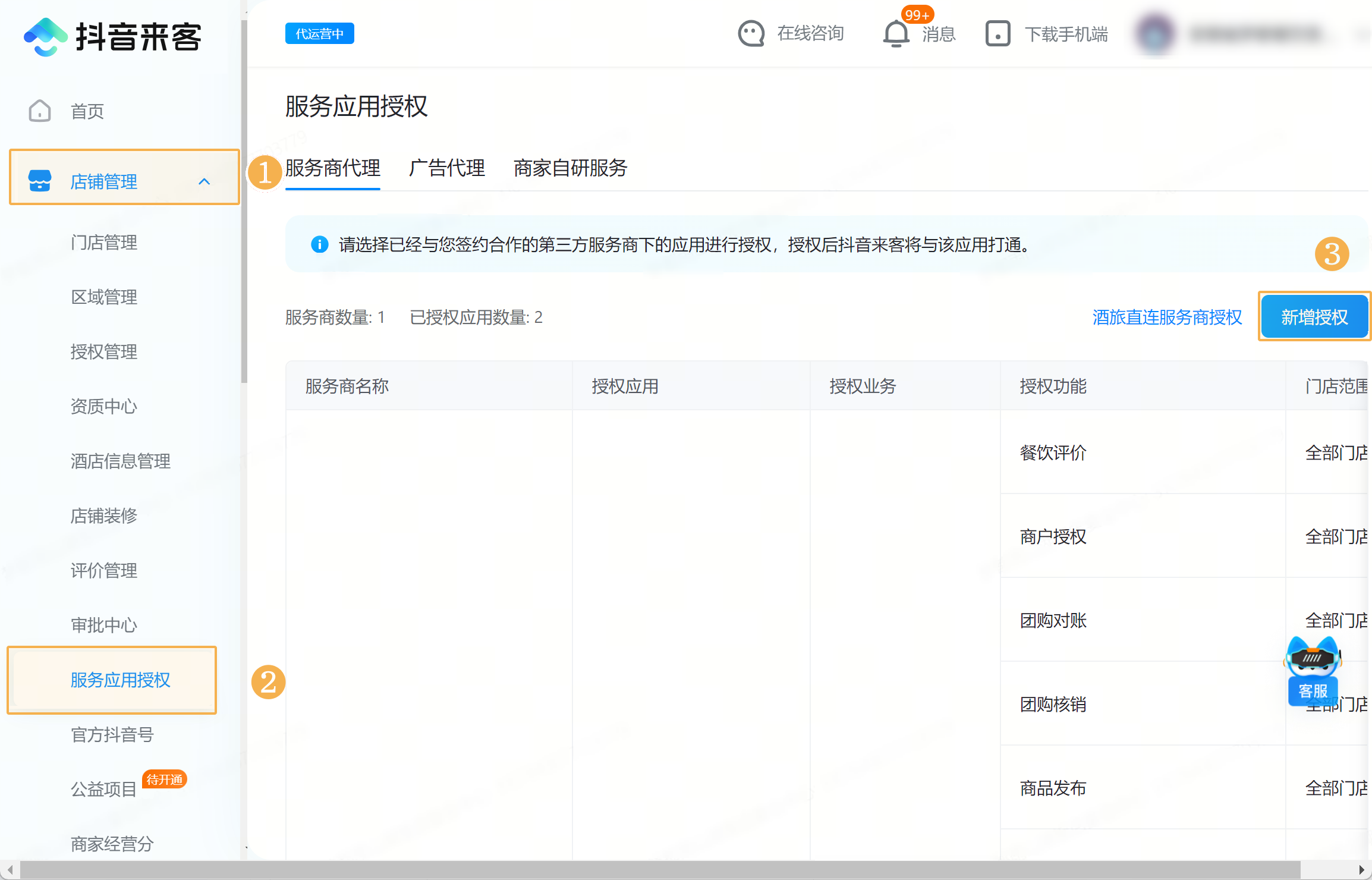
Task: Click the user avatar in top right
Action: pyautogui.click(x=1154, y=34)
